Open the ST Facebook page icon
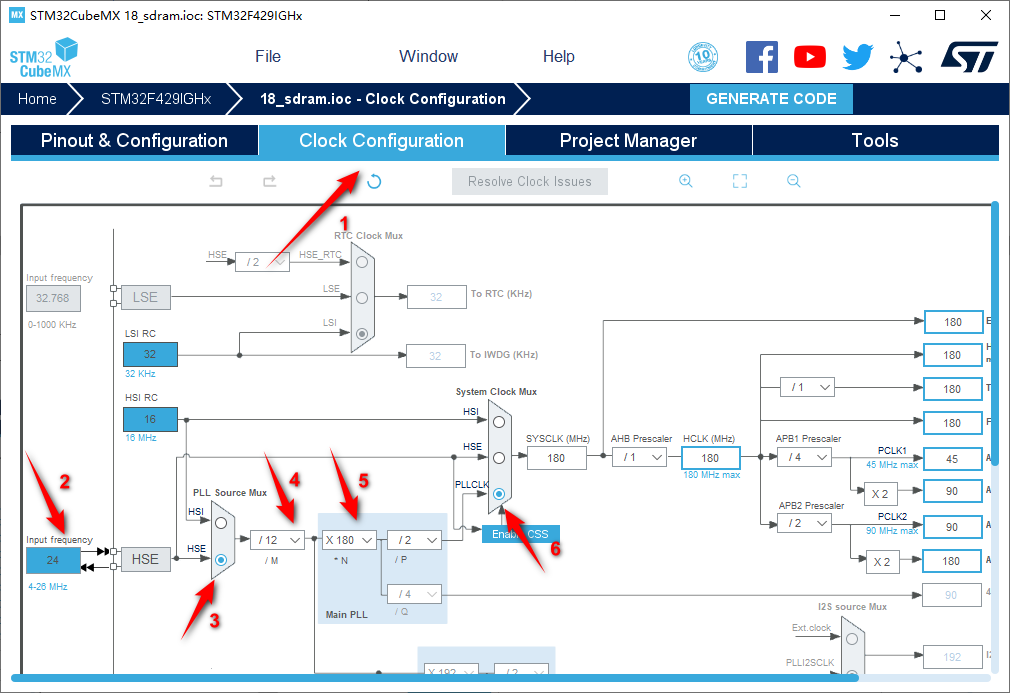Screen dimensions: 1010x693 click(x=762, y=57)
